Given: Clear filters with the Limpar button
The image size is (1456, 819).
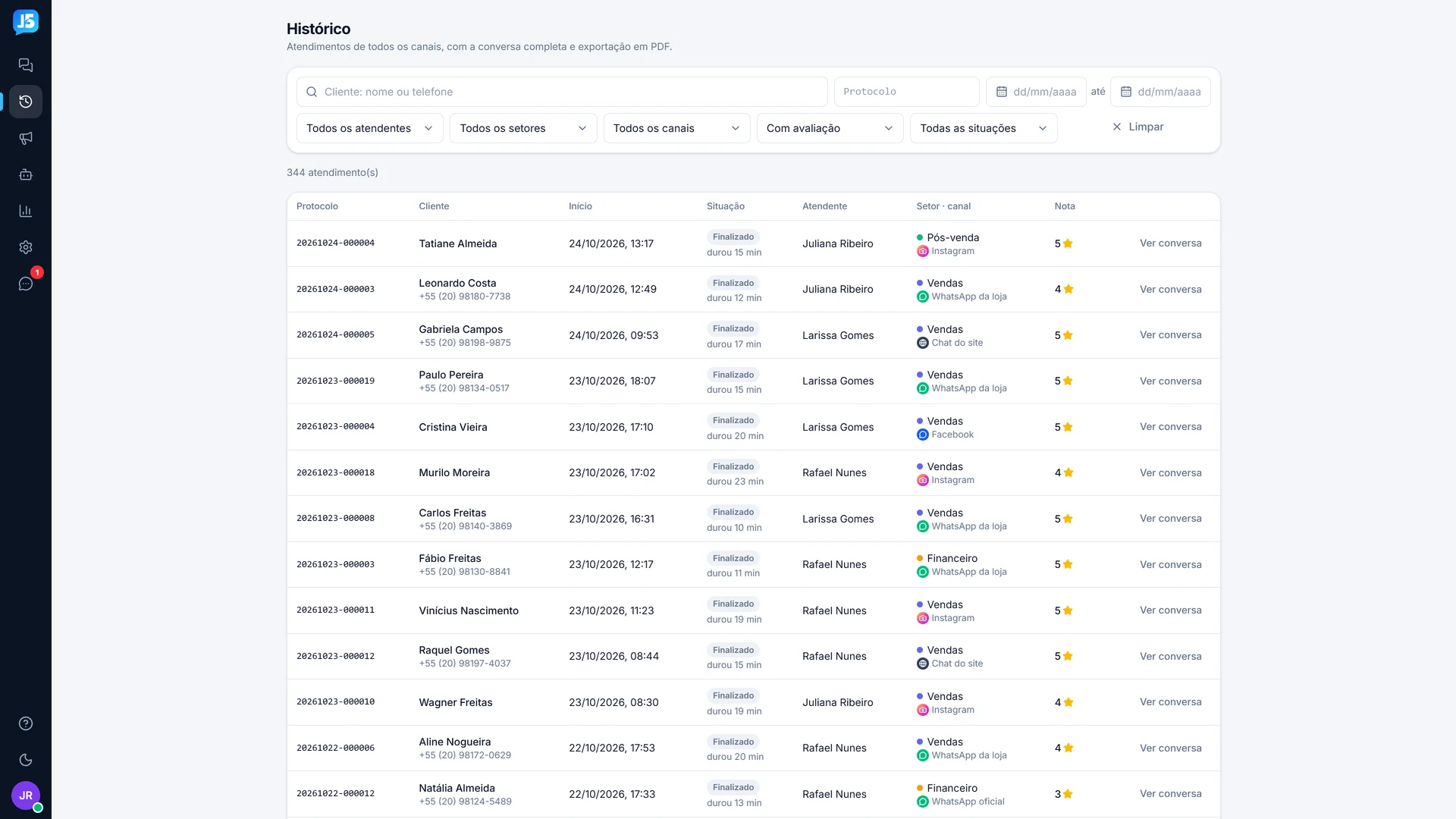Looking at the screenshot, I should [x=1137, y=127].
